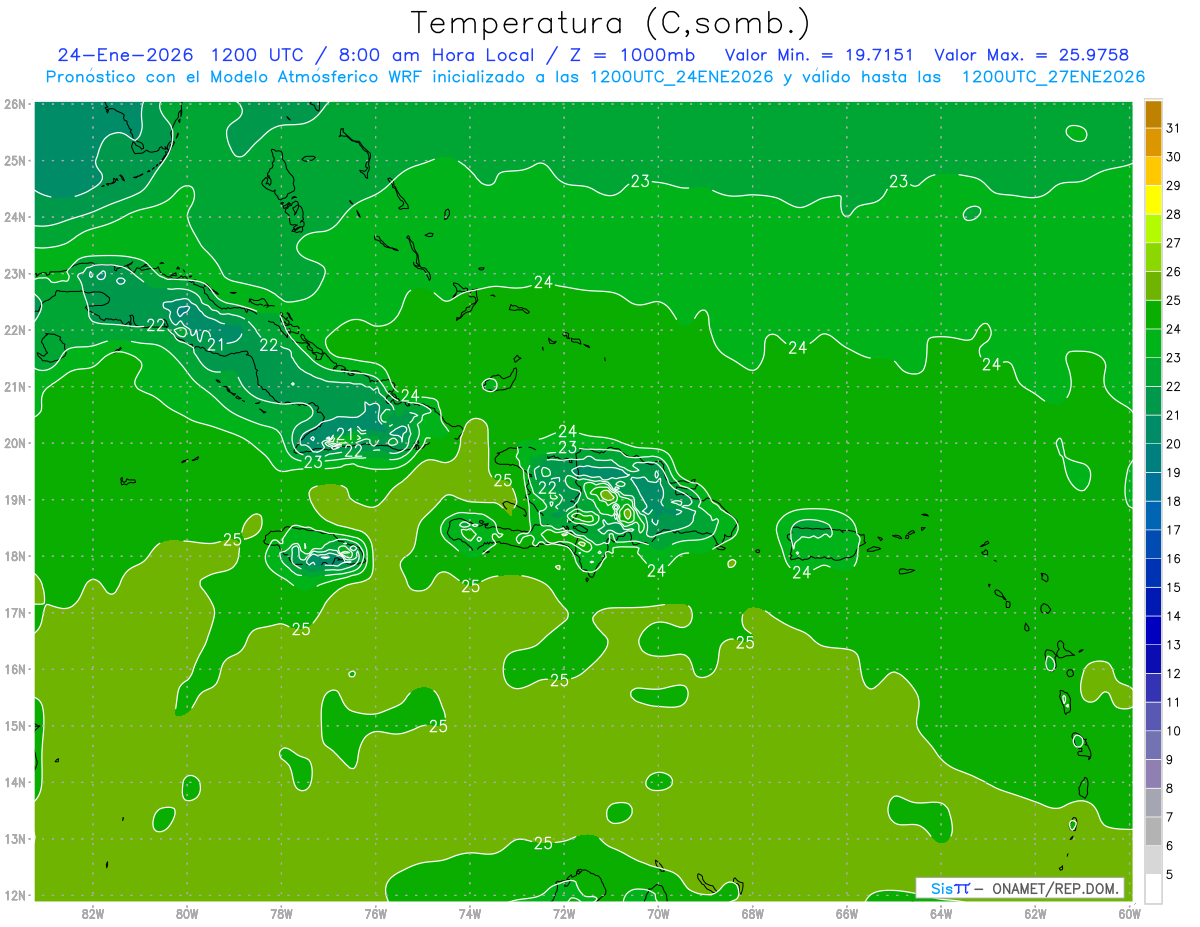Click the 17N latitude axis label

click(14, 613)
